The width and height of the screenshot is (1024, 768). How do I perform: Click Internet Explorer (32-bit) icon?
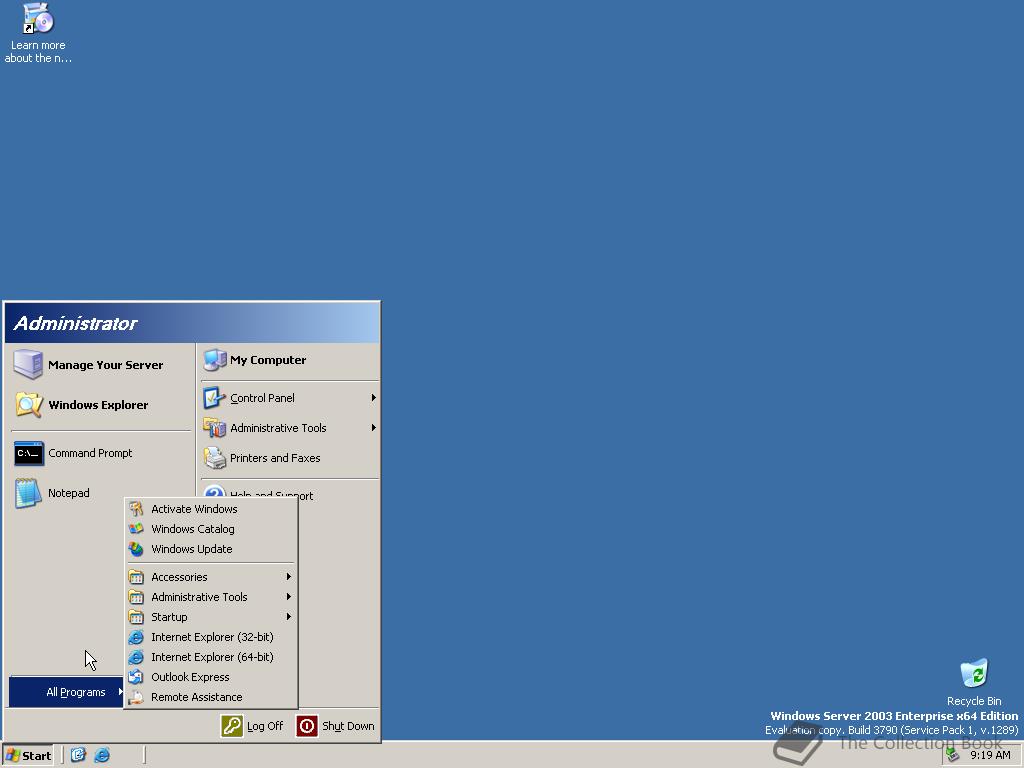click(136, 637)
